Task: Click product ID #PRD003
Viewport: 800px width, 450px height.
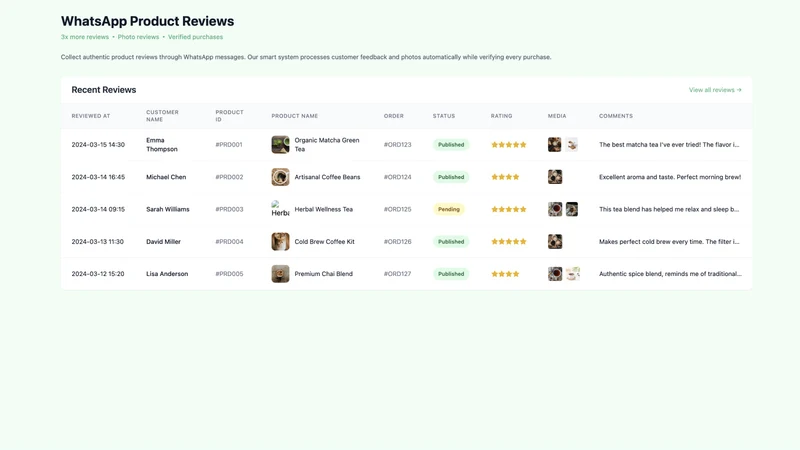Action: click(229, 209)
